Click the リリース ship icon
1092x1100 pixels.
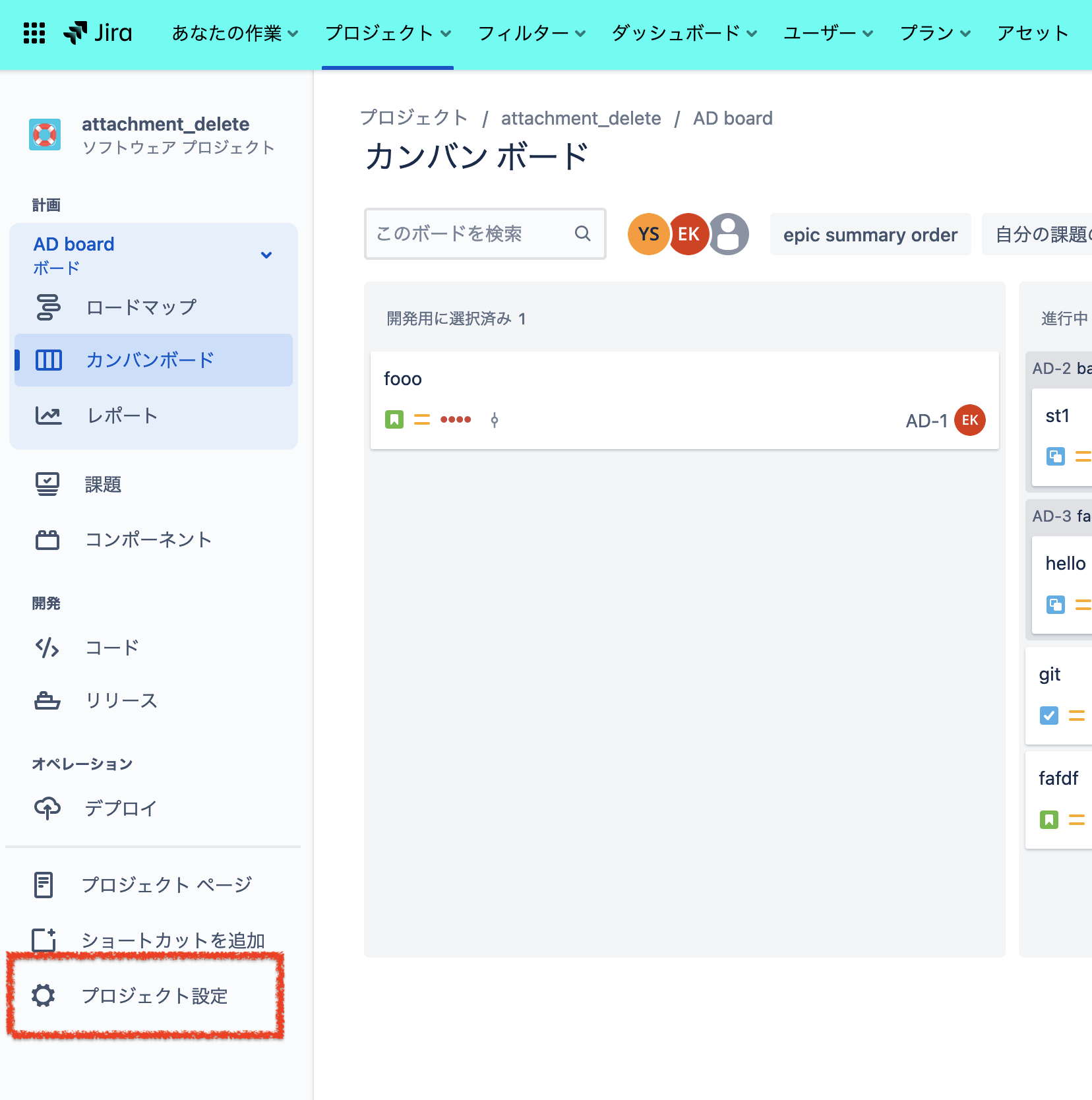click(x=47, y=701)
